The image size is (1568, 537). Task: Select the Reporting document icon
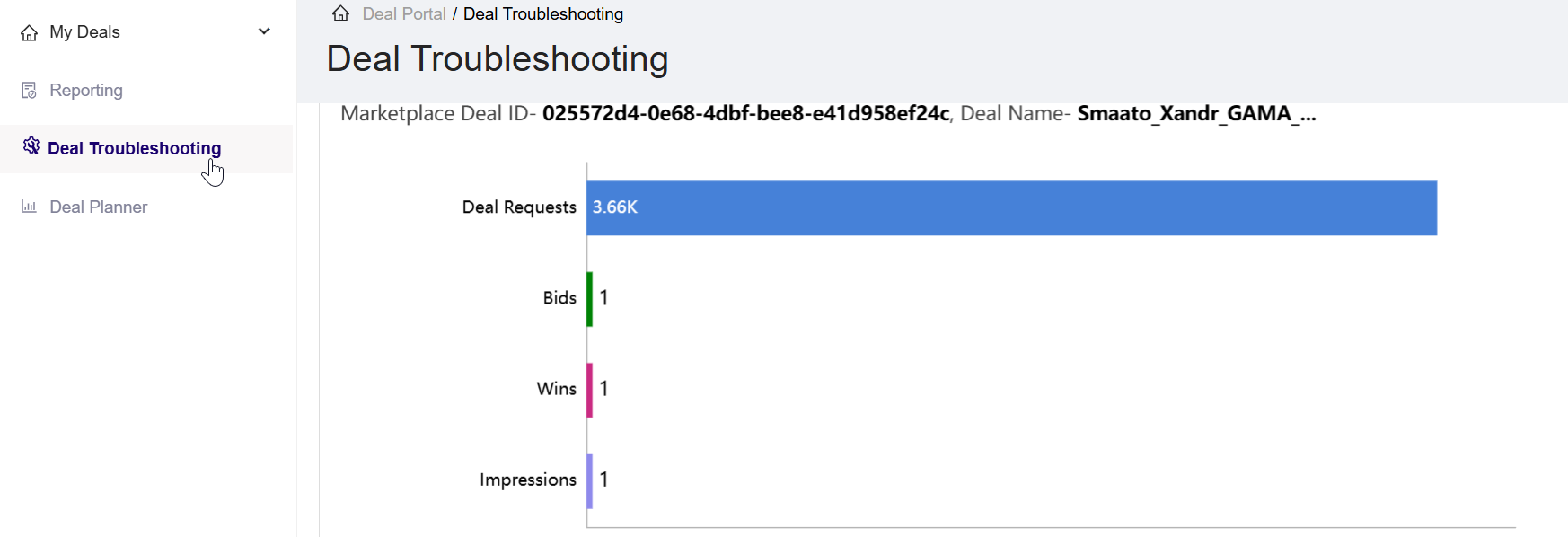click(x=28, y=90)
